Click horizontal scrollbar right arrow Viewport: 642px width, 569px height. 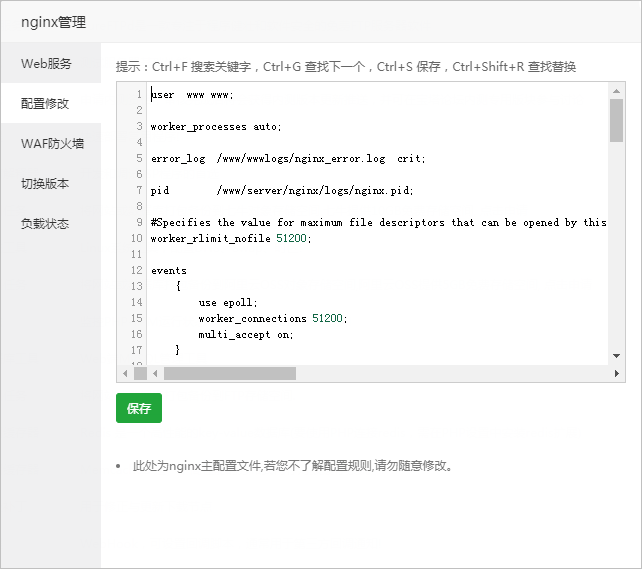tap(617, 373)
